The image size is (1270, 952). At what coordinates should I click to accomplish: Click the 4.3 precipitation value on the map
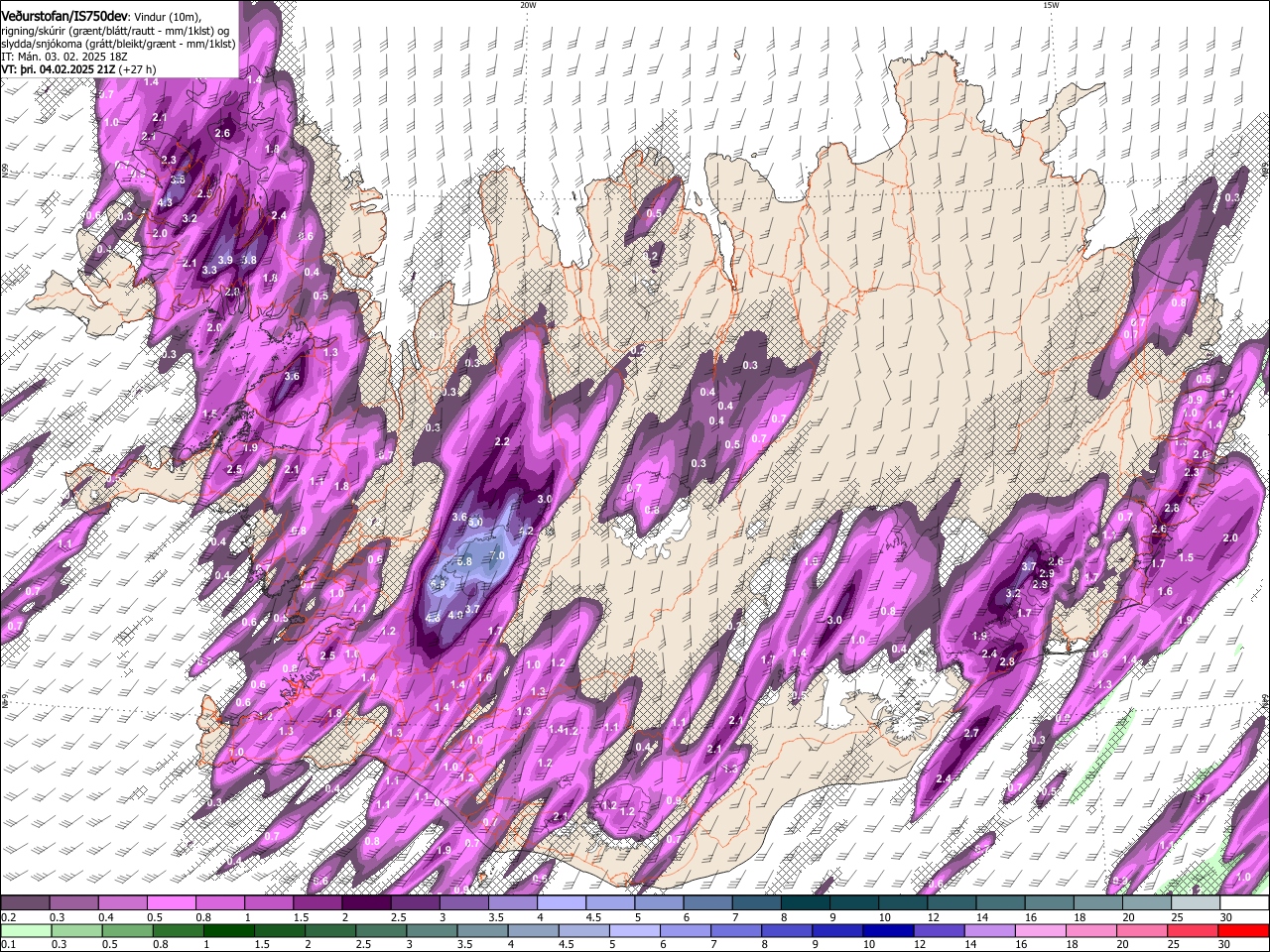tap(165, 202)
